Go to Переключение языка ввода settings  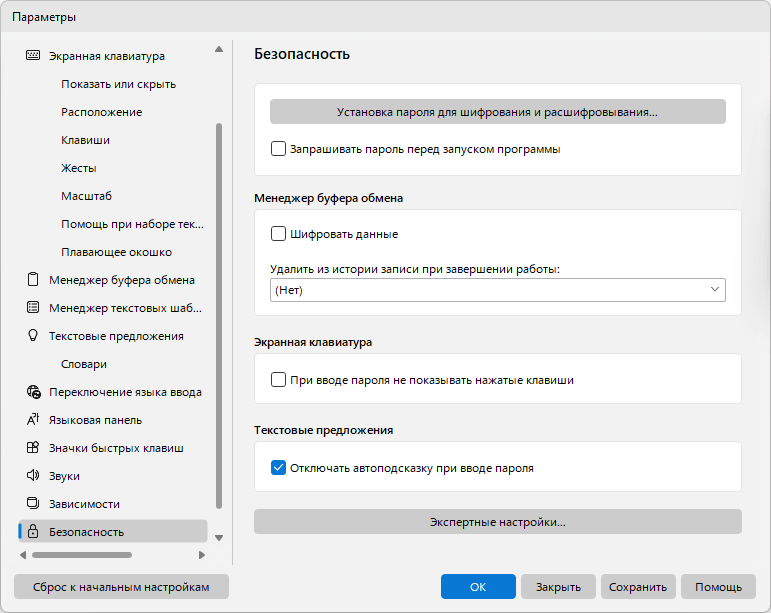(125, 392)
